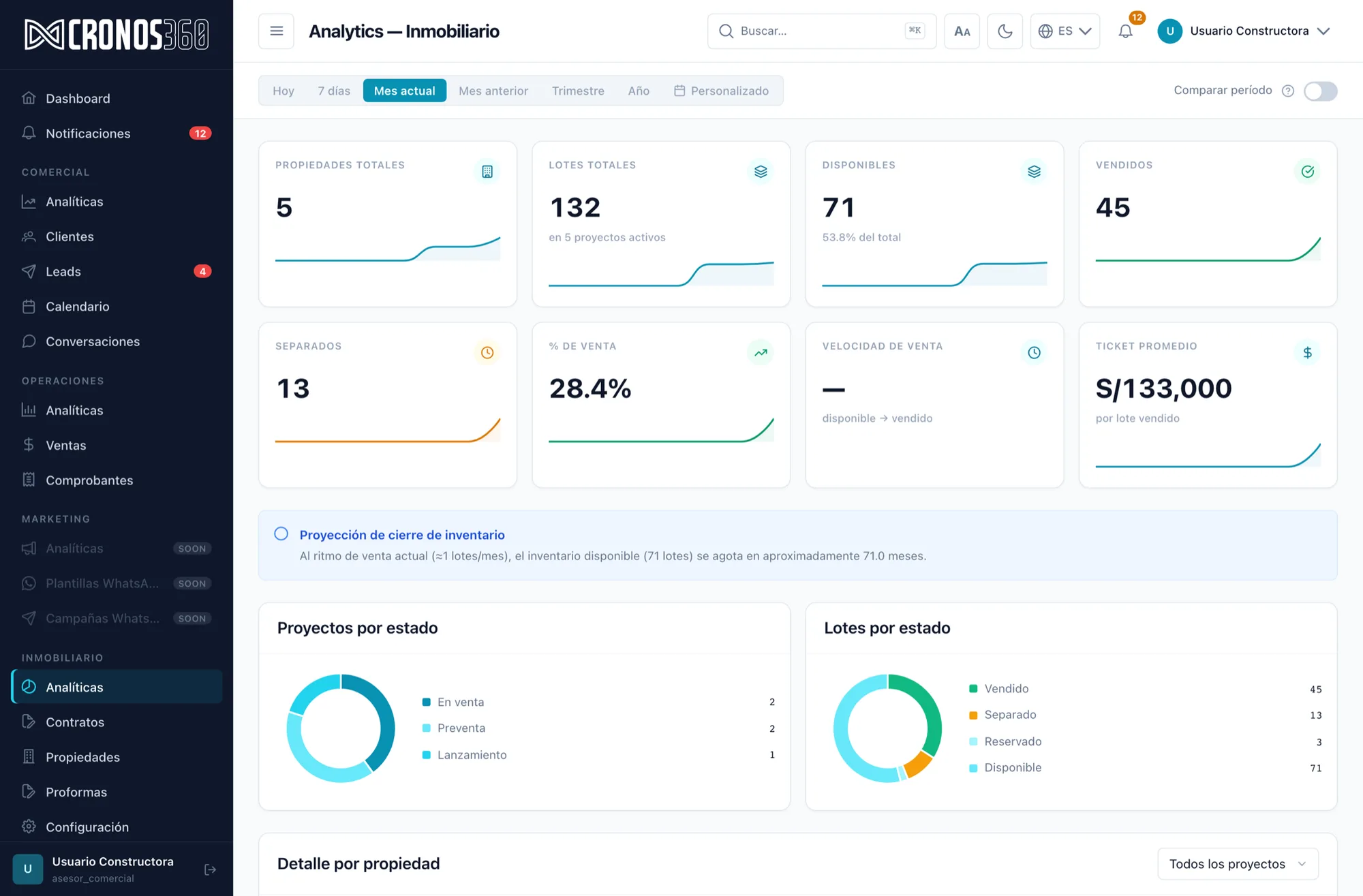Click the help icon next to Comparar período
This screenshot has width=1363, height=896.
1287,91
